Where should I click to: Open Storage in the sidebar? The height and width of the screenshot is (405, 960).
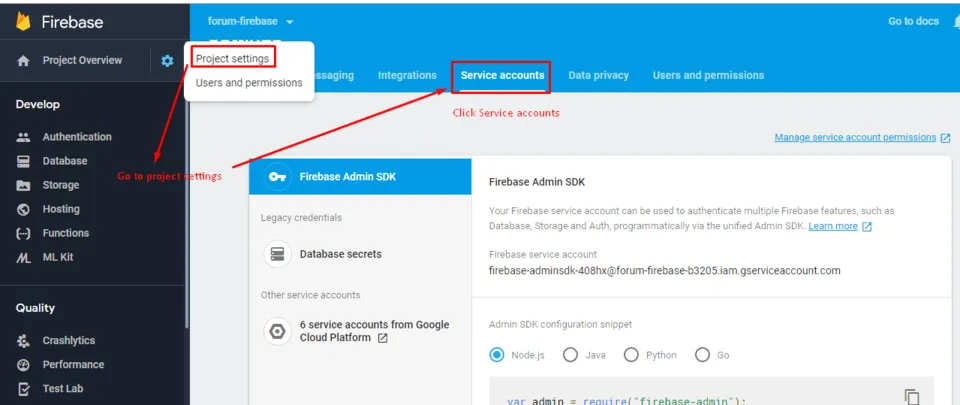pos(61,185)
